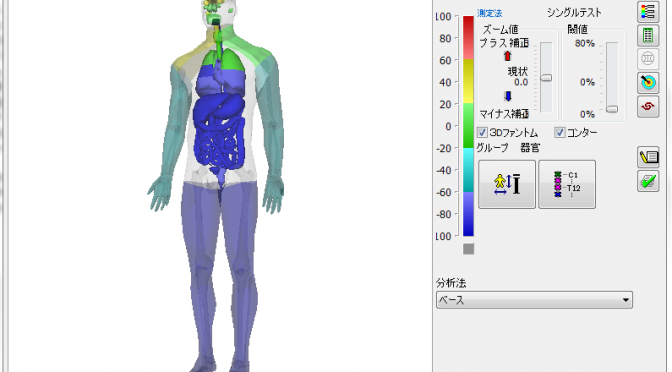This screenshot has width=672, height=372.
Task: Click the 閾値 slider thumb
Action: click(x=612, y=109)
